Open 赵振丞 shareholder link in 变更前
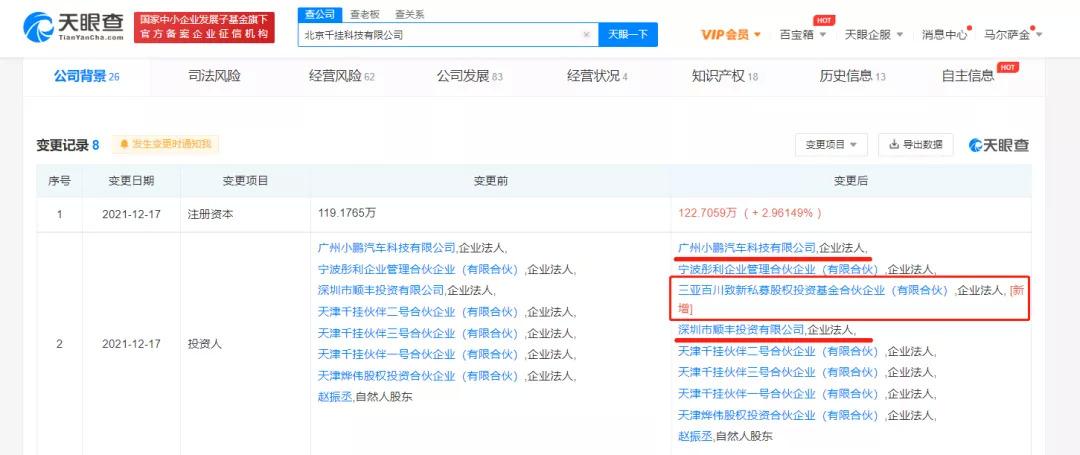Image resolution: width=1080 pixels, height=455 pixels. 335,397
